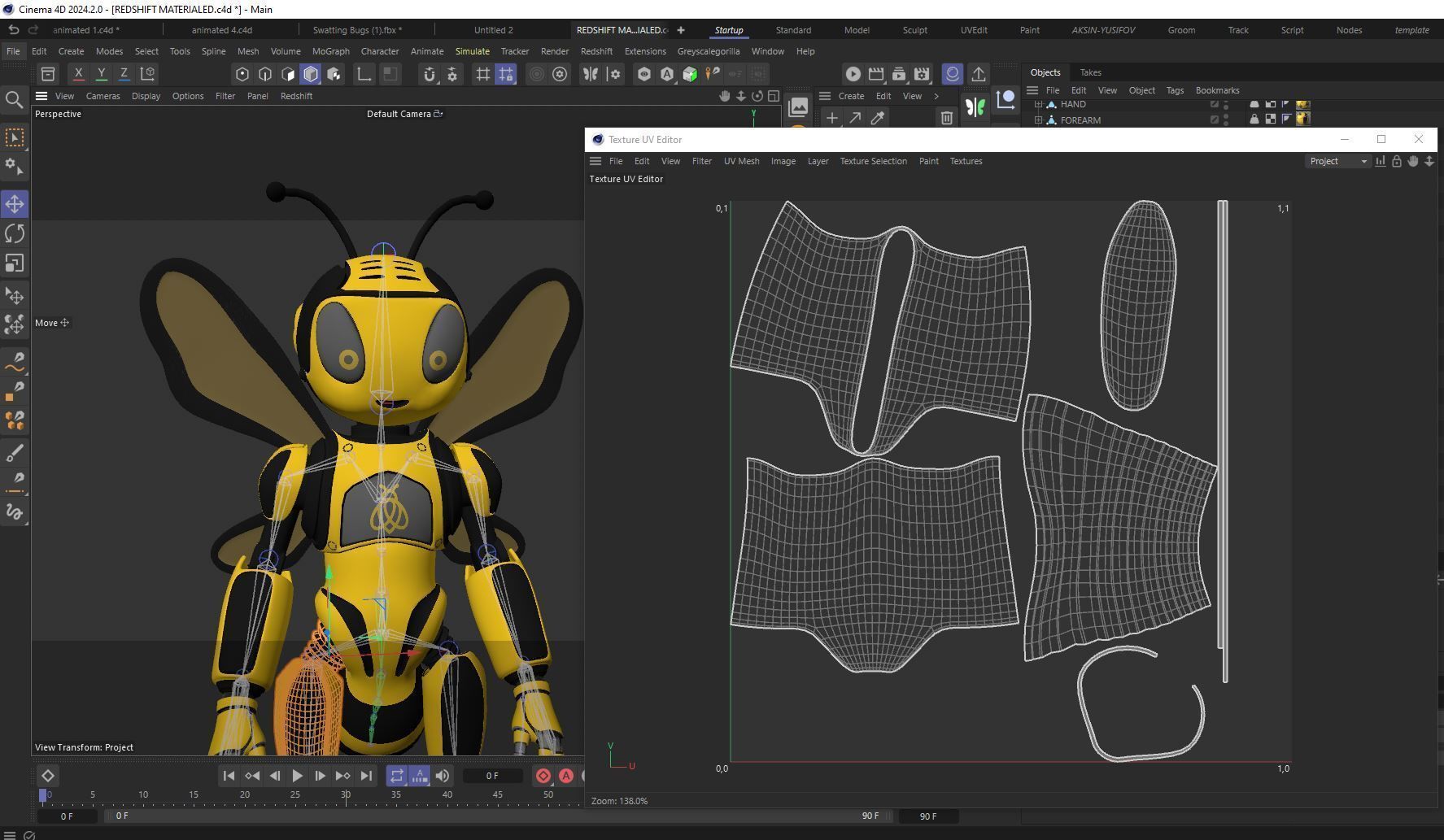The height and width of the screenshot is (840, 1444).
Task: Select the Rotate tool in left toolbar
Action: 15,233
